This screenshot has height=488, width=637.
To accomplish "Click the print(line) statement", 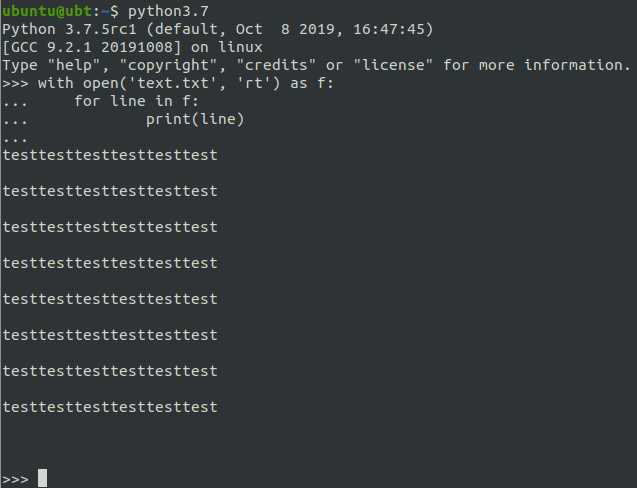I will [x=195, y=119].
